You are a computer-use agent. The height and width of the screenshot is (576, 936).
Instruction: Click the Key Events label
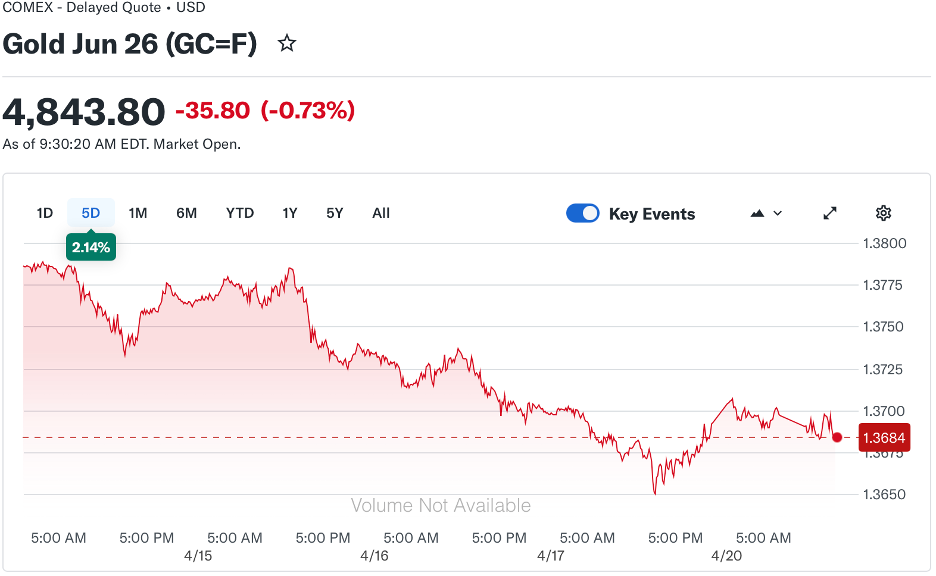click(652, 214)
